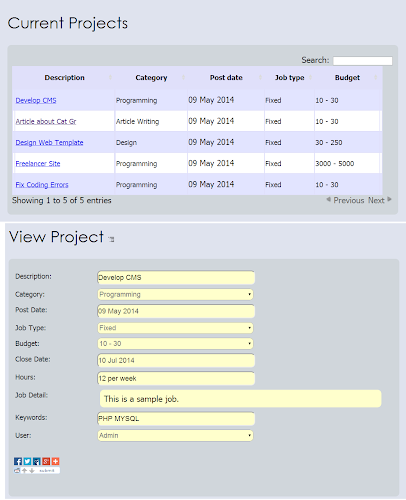Viewport: 406px width, 500px height.
Task: Expand the Job Type dropdown
Action: [x=175, y=328]
